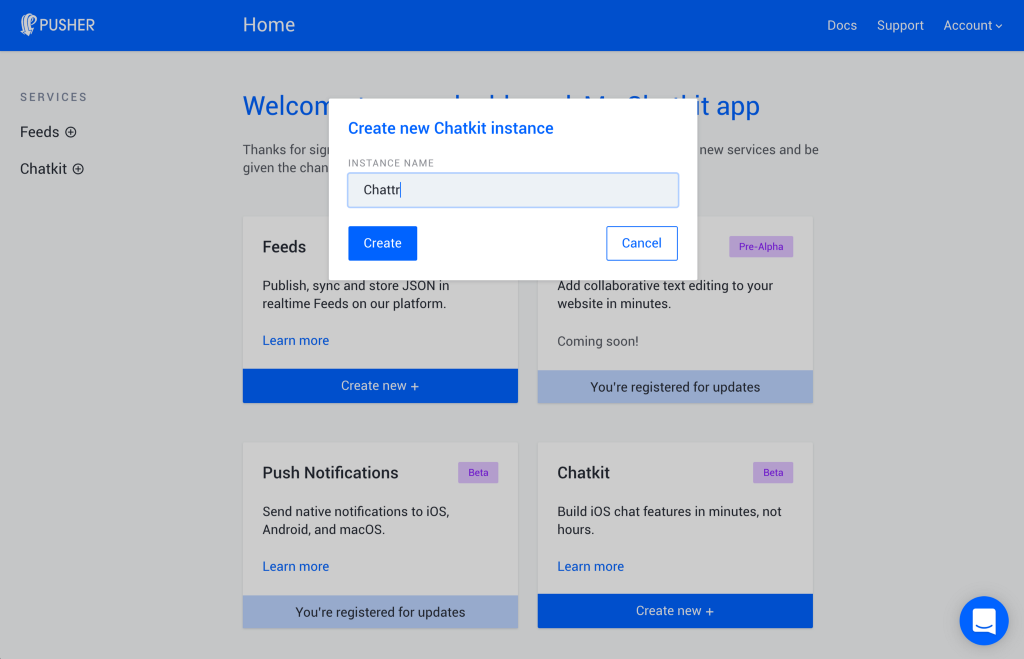This screenshot has width=1024, height=659.
Task: Create new Chatkit instance from card
Action: point(675,611)
